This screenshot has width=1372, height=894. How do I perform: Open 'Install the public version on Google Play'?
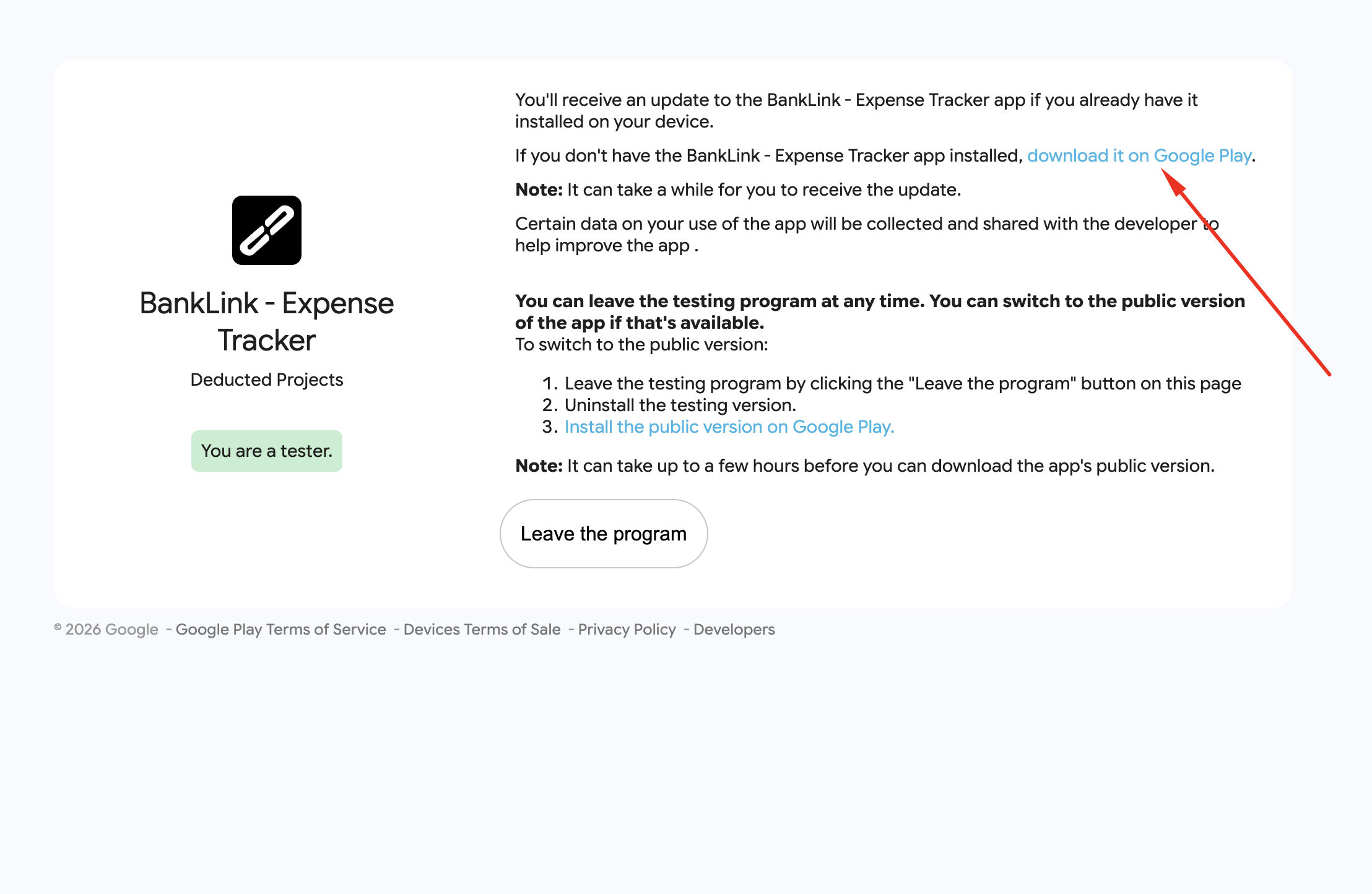[729, 427]
